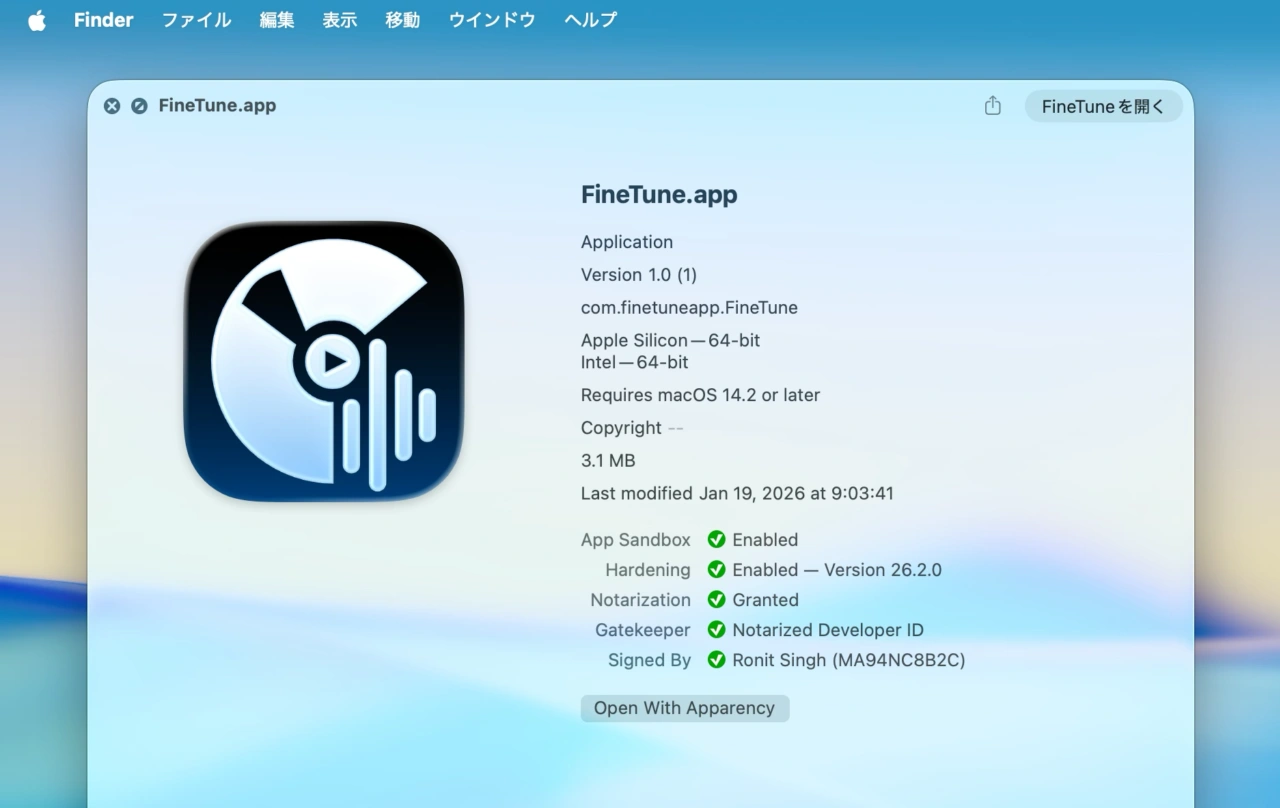Click the fullscreen button beside the close button
The height and width of the screenshot is (808, 1280).
pyautogui.click(x=139, y=106)
